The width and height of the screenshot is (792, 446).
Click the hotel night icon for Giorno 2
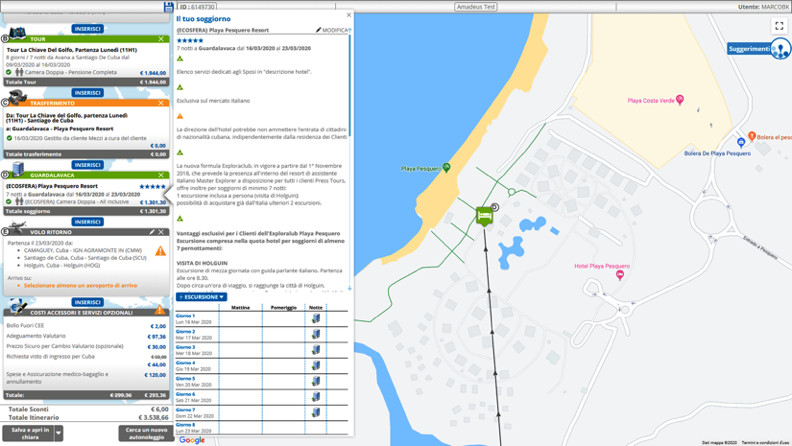[x=316, y=334]
